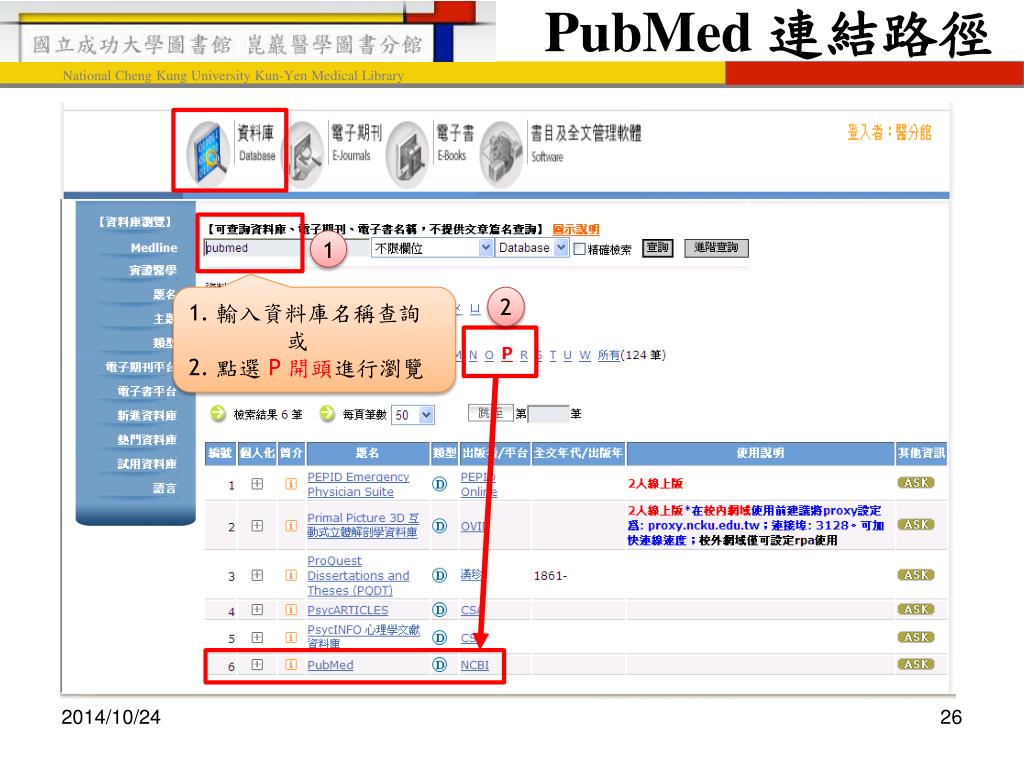
Task: Click the 第 page number input field
Action: 548,414
